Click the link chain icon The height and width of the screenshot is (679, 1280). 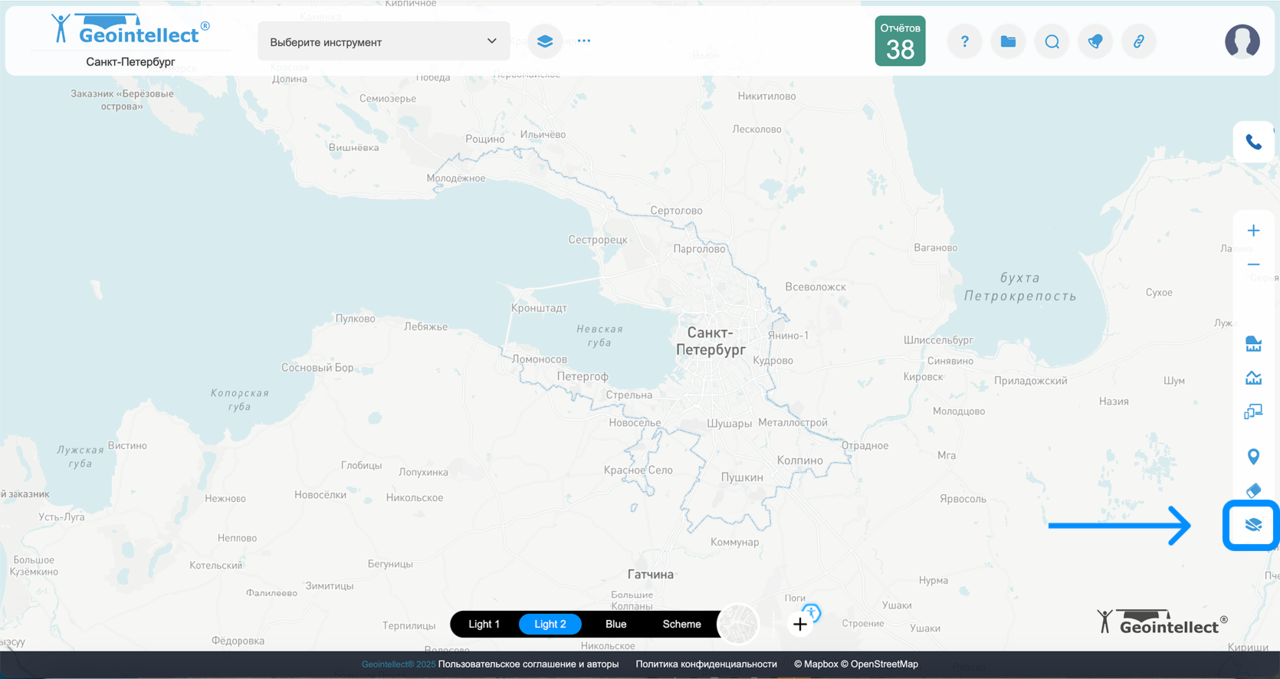point(1138,42)
